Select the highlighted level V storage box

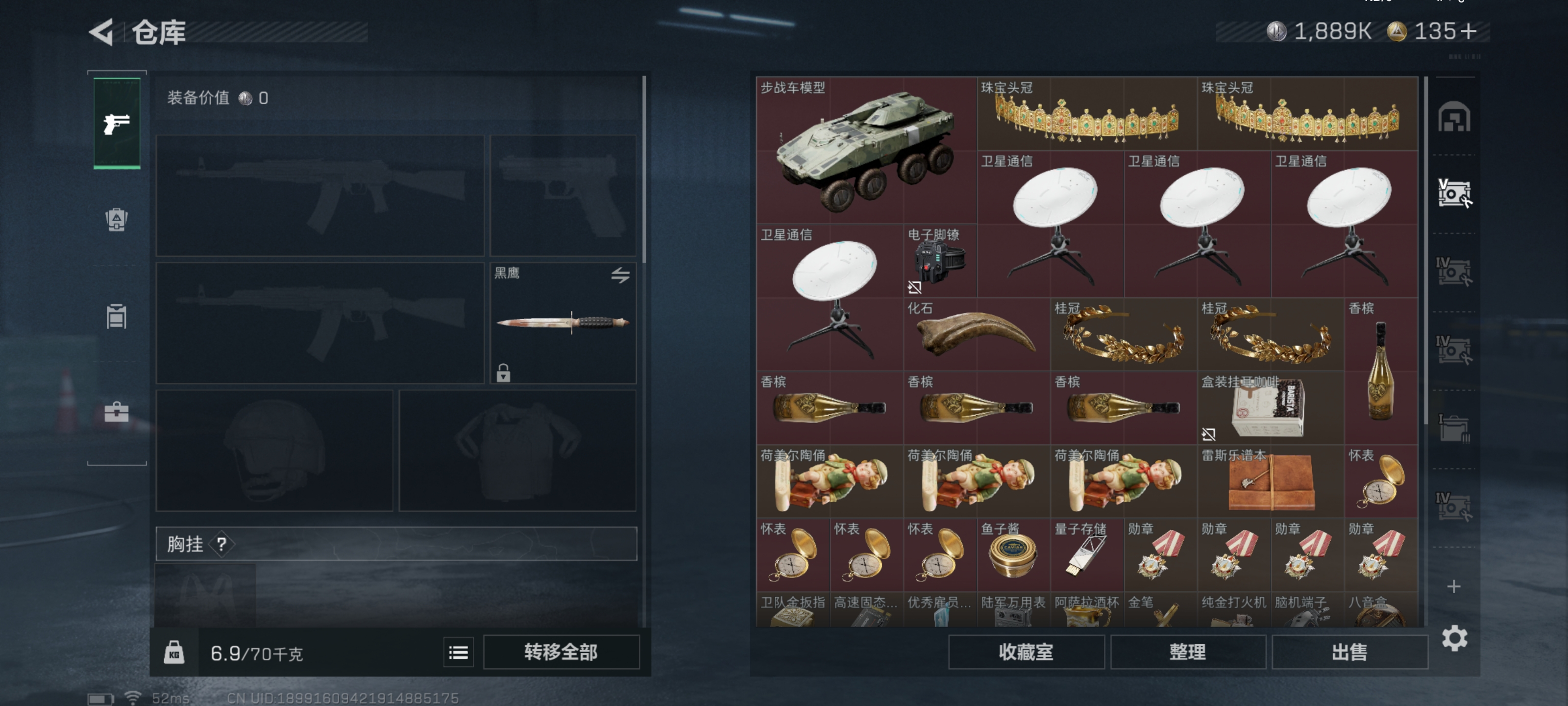pyautogui.click(x=1454, y=194)
